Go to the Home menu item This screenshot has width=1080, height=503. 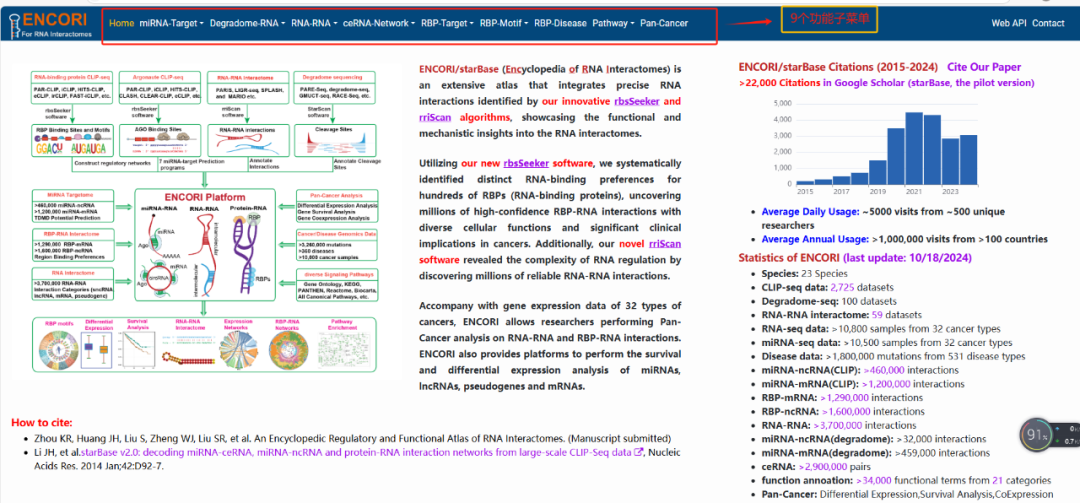point(121,23)
